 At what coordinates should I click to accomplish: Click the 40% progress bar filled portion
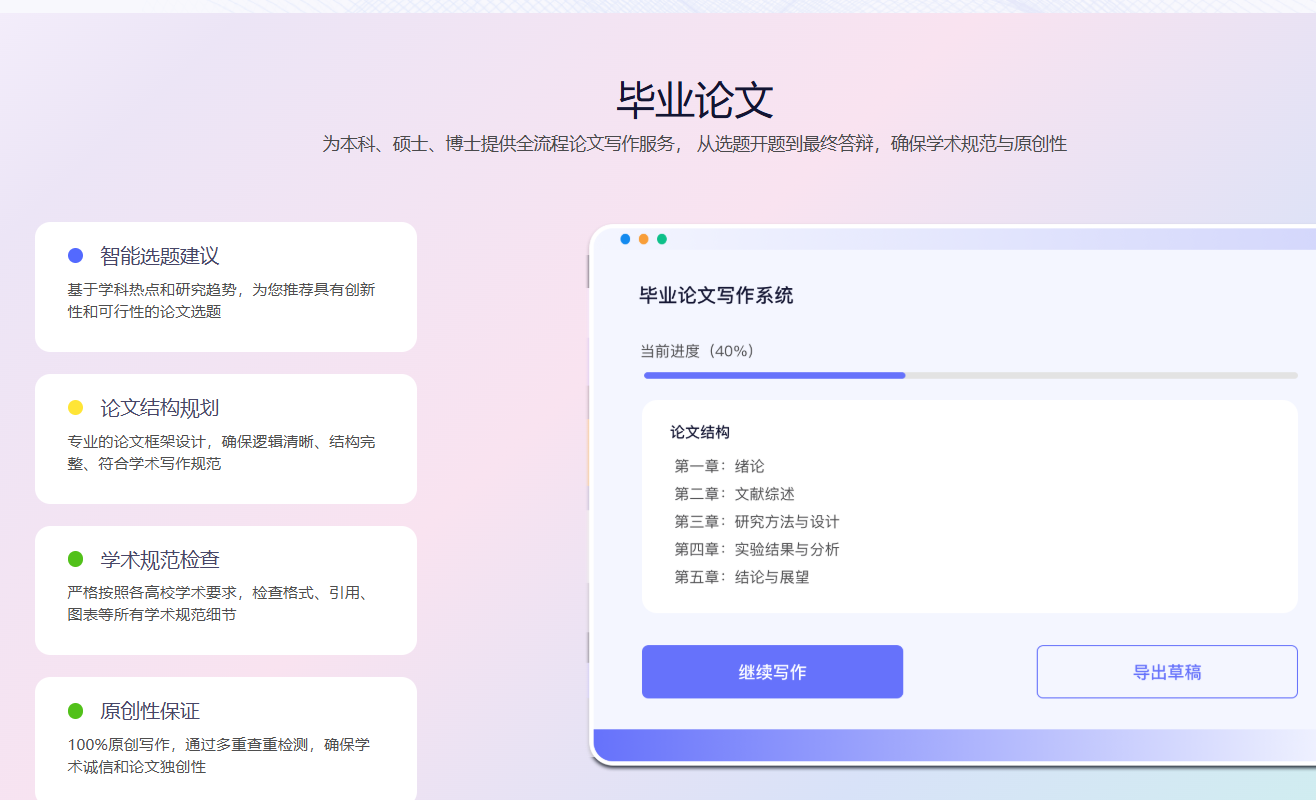pyautogui.click(x=775, y=375)
